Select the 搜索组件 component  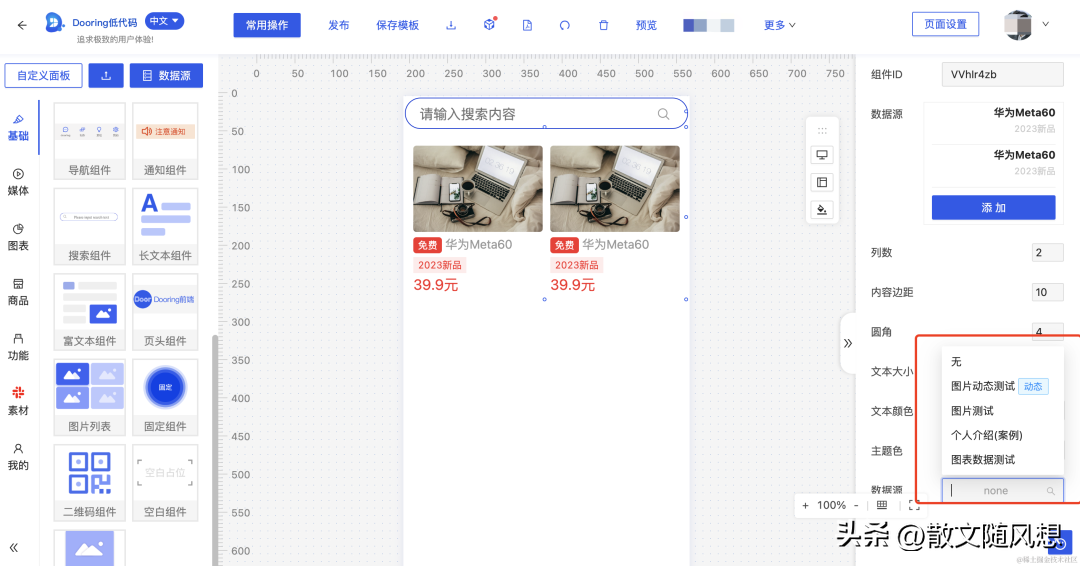pos(90,227)
